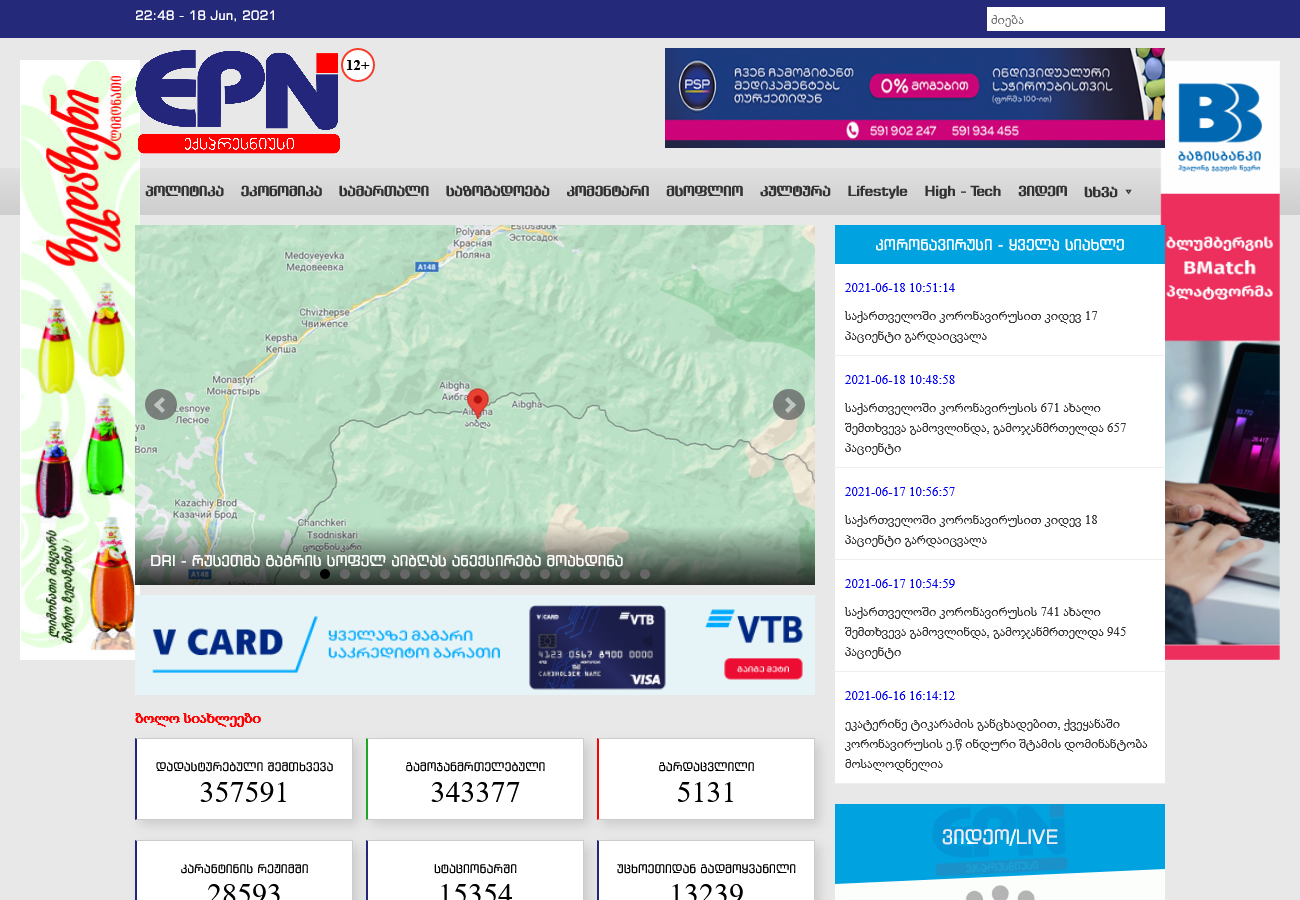The height and width of the screenshot is (900, 1300).
Task: Open the პოლიტიკა menu section
Action: click(x=184, y=192)
